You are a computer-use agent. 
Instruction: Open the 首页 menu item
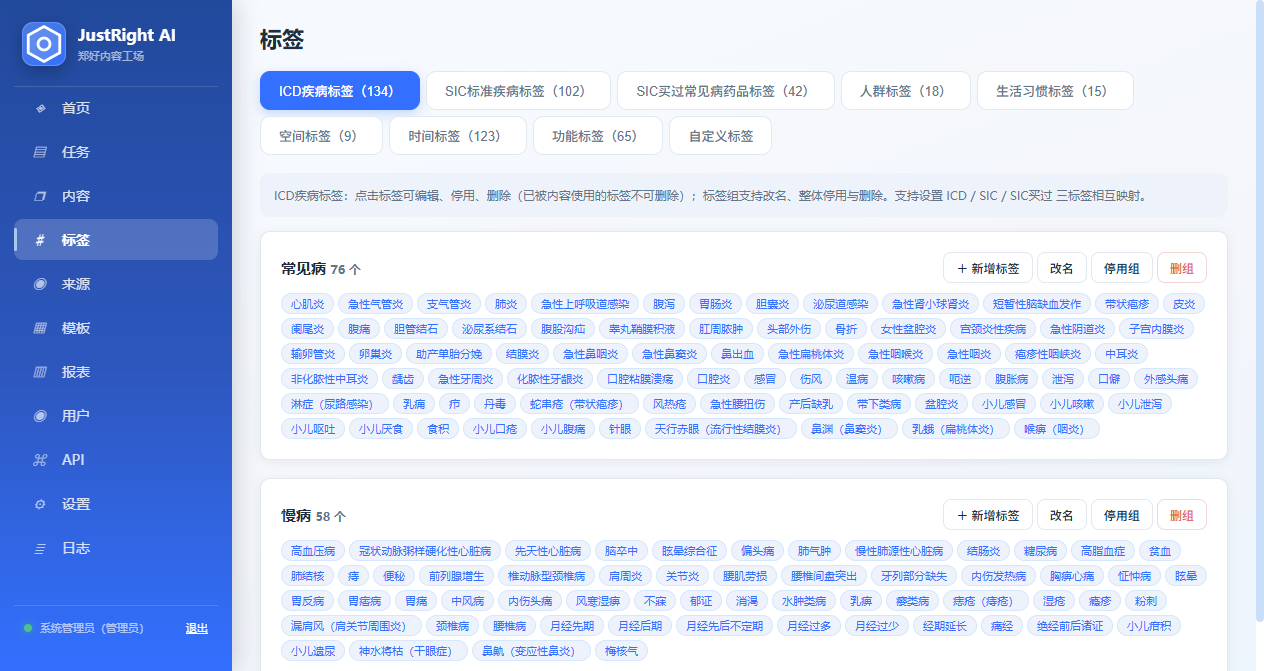tap(116, 108)
